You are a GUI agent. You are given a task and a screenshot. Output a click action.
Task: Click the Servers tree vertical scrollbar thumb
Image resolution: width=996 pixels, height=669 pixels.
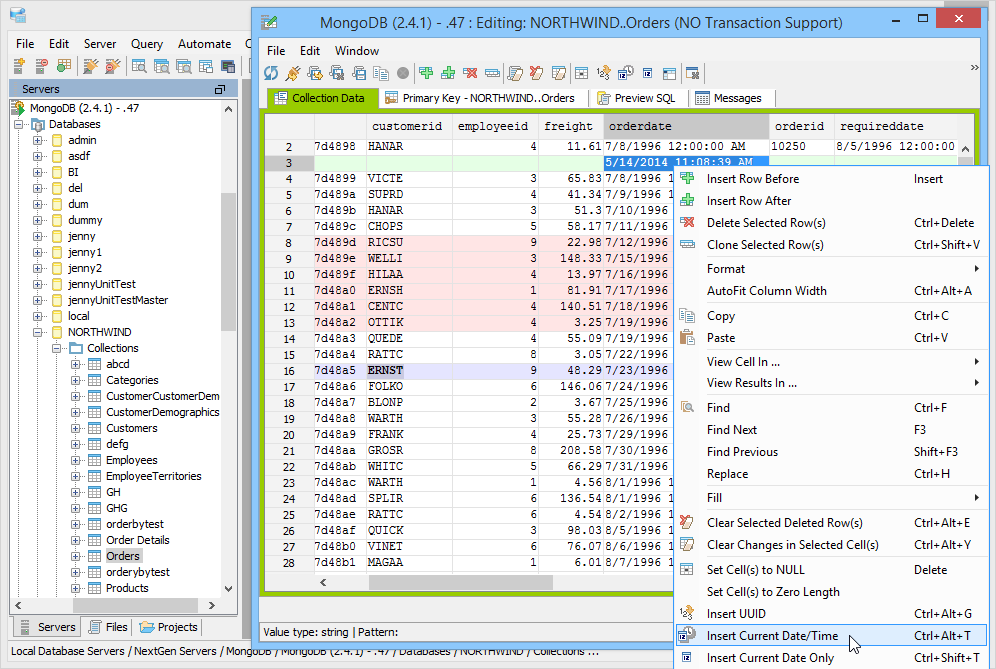point(228,260)
